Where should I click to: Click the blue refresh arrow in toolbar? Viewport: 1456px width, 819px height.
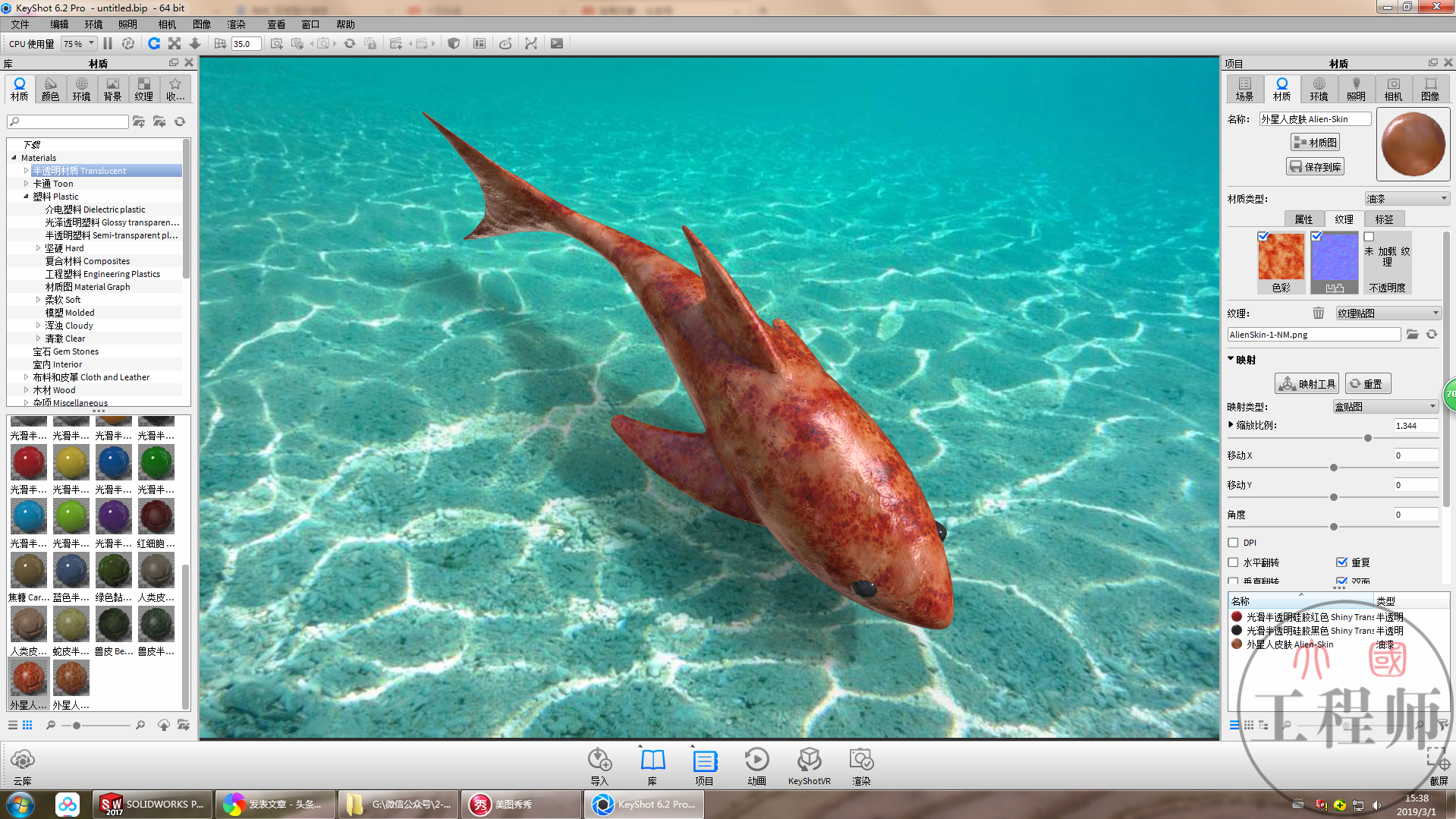pyautogui.click(x=154, y=43)
